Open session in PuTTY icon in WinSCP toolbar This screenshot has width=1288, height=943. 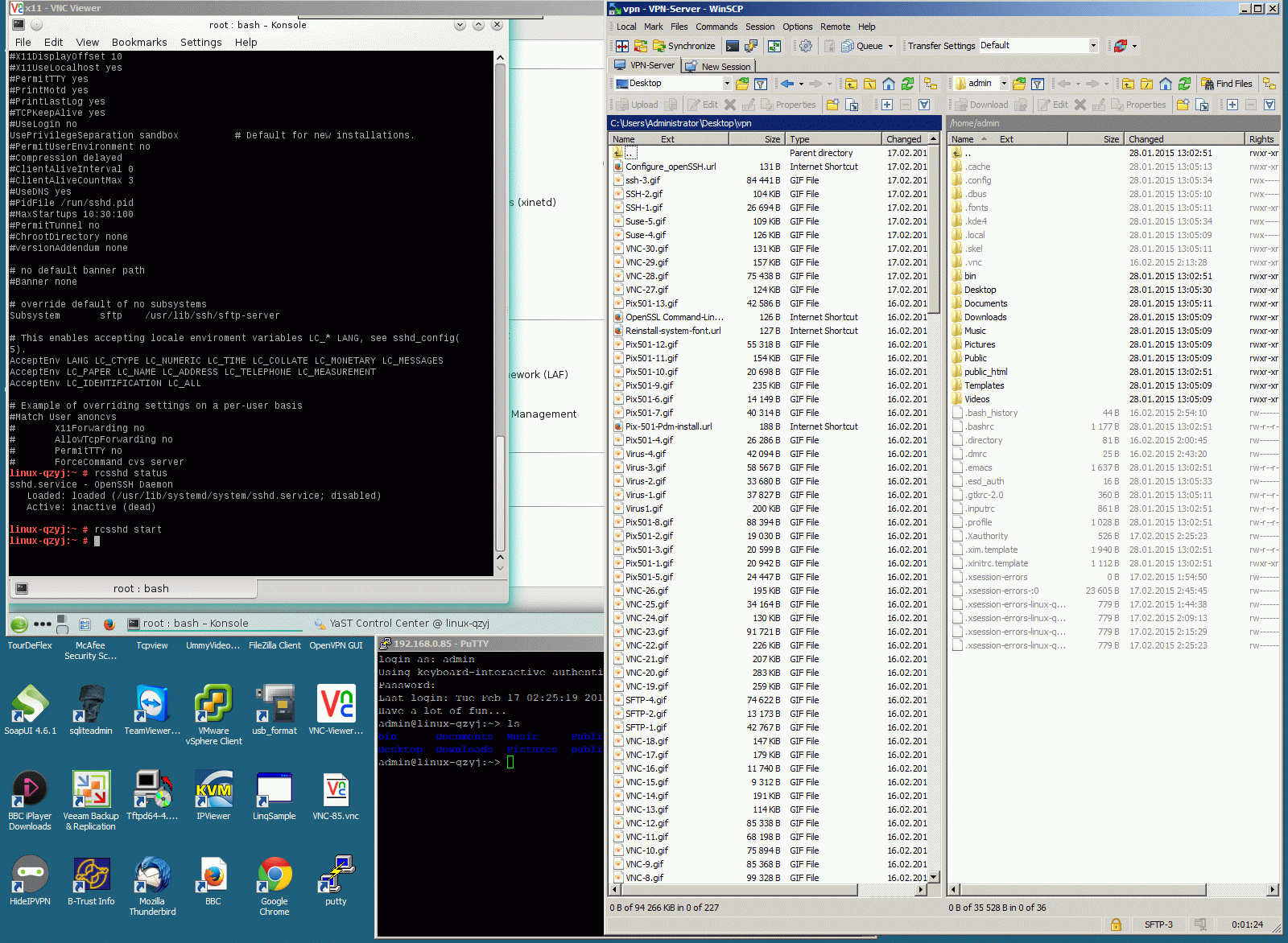click(x=751, y=46)
